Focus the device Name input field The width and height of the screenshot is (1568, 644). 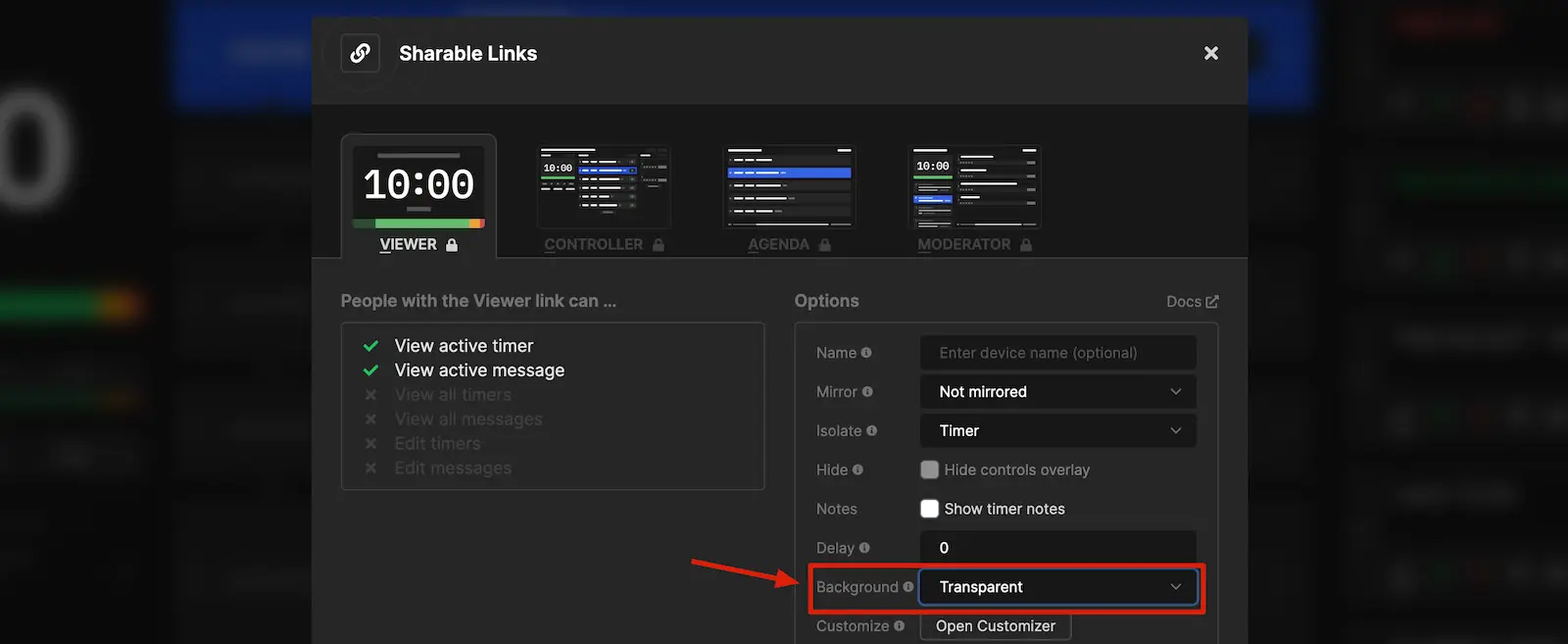[1058, 353]
